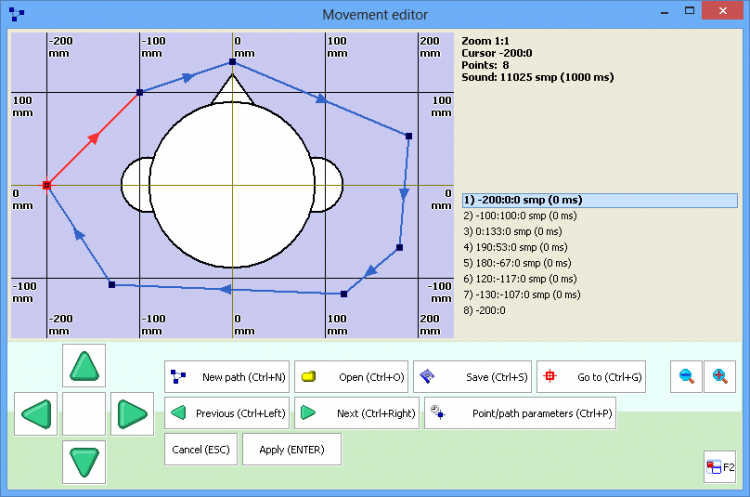750x497 pixels.
Task: Zoom in with the plus magnifier
Action: pos(720,376)
